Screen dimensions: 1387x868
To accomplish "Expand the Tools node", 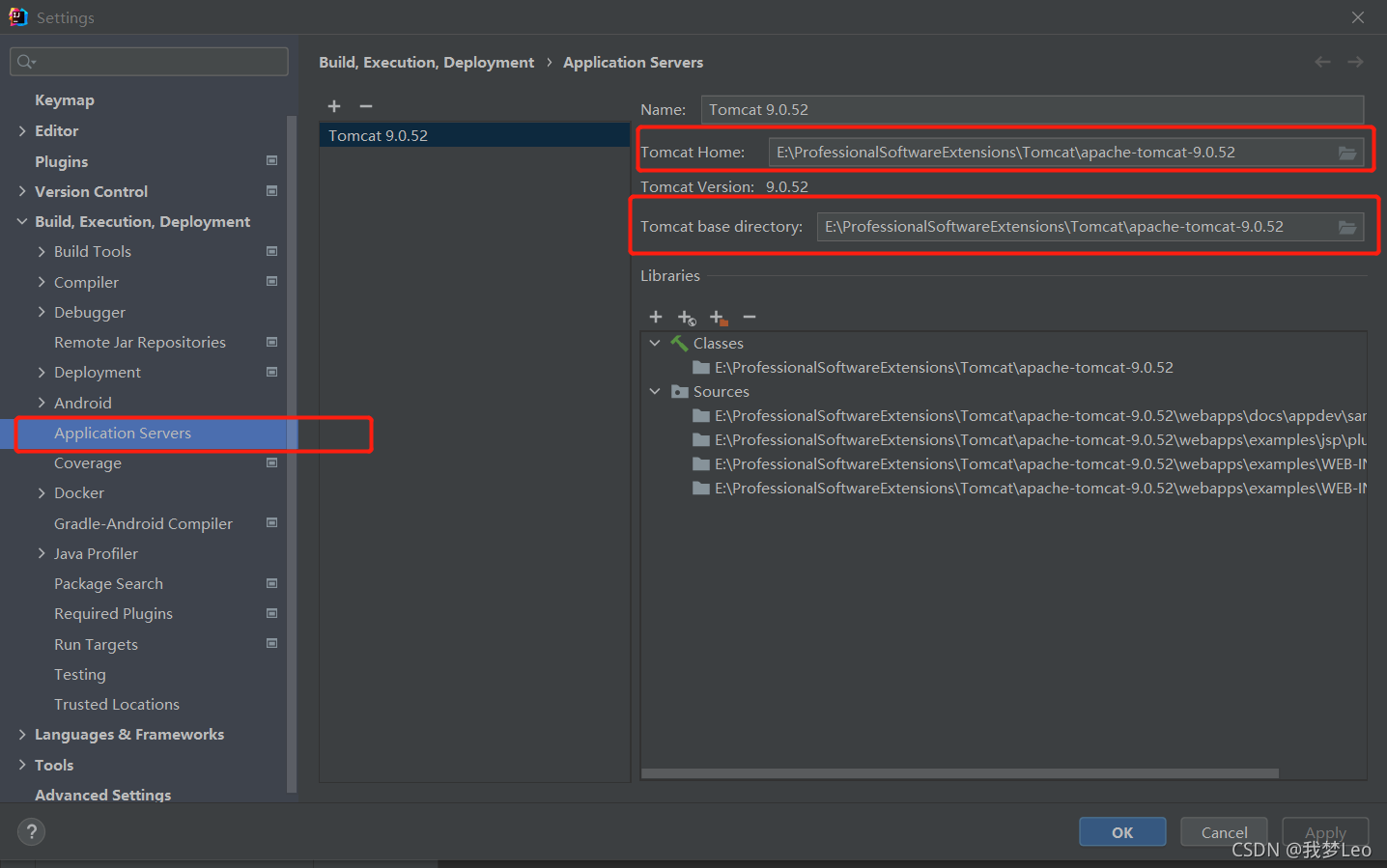I will pos(22,765).
